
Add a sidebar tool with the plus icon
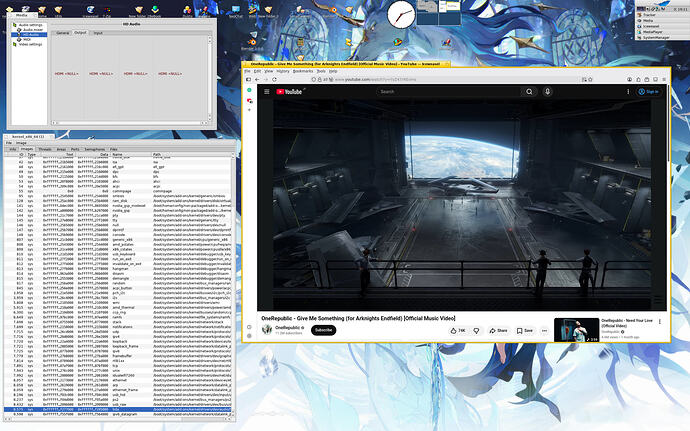(249, 110)
